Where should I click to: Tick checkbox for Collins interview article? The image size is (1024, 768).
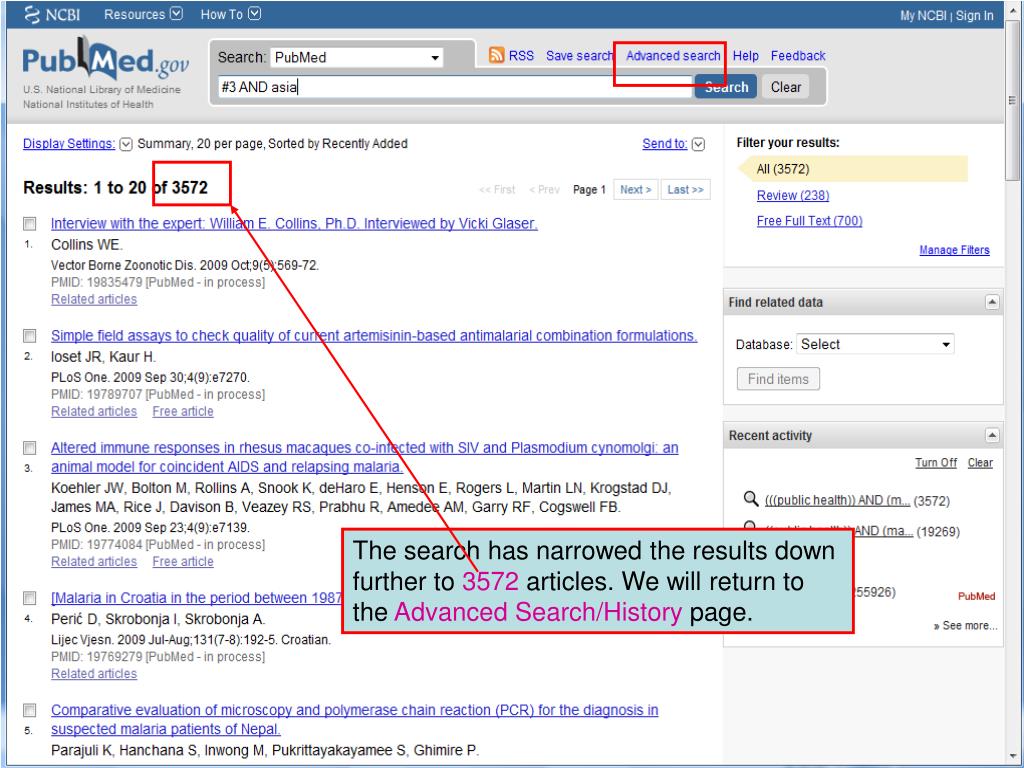point(29,224)
